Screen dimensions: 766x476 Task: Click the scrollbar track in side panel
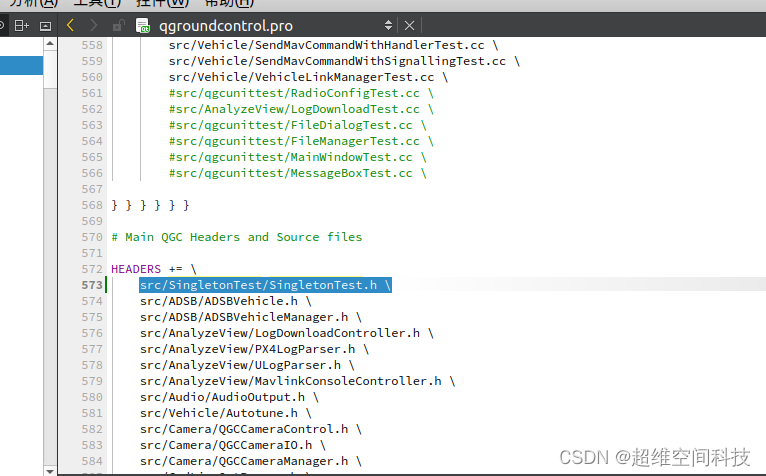[50, 276]
